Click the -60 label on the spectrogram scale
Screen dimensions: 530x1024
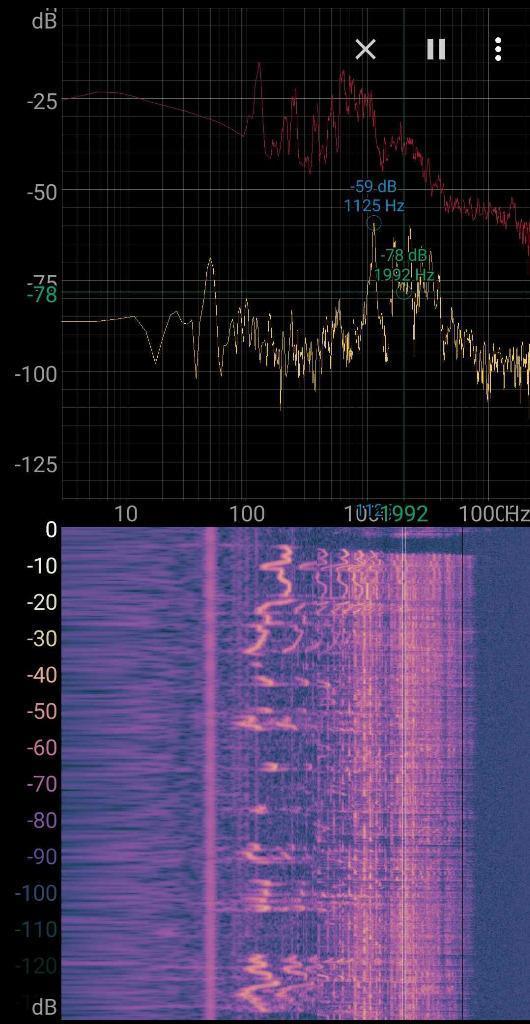[x=42, y=746]
